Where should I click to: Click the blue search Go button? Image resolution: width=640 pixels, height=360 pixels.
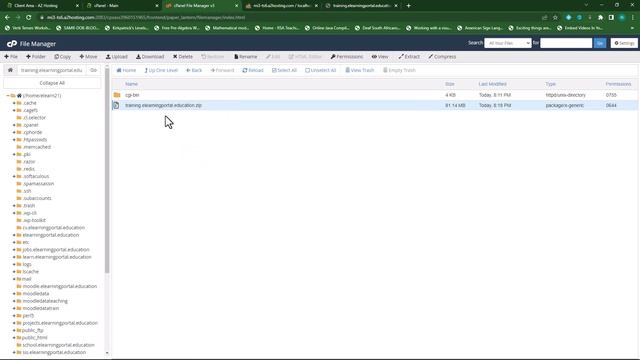[600, 43]
